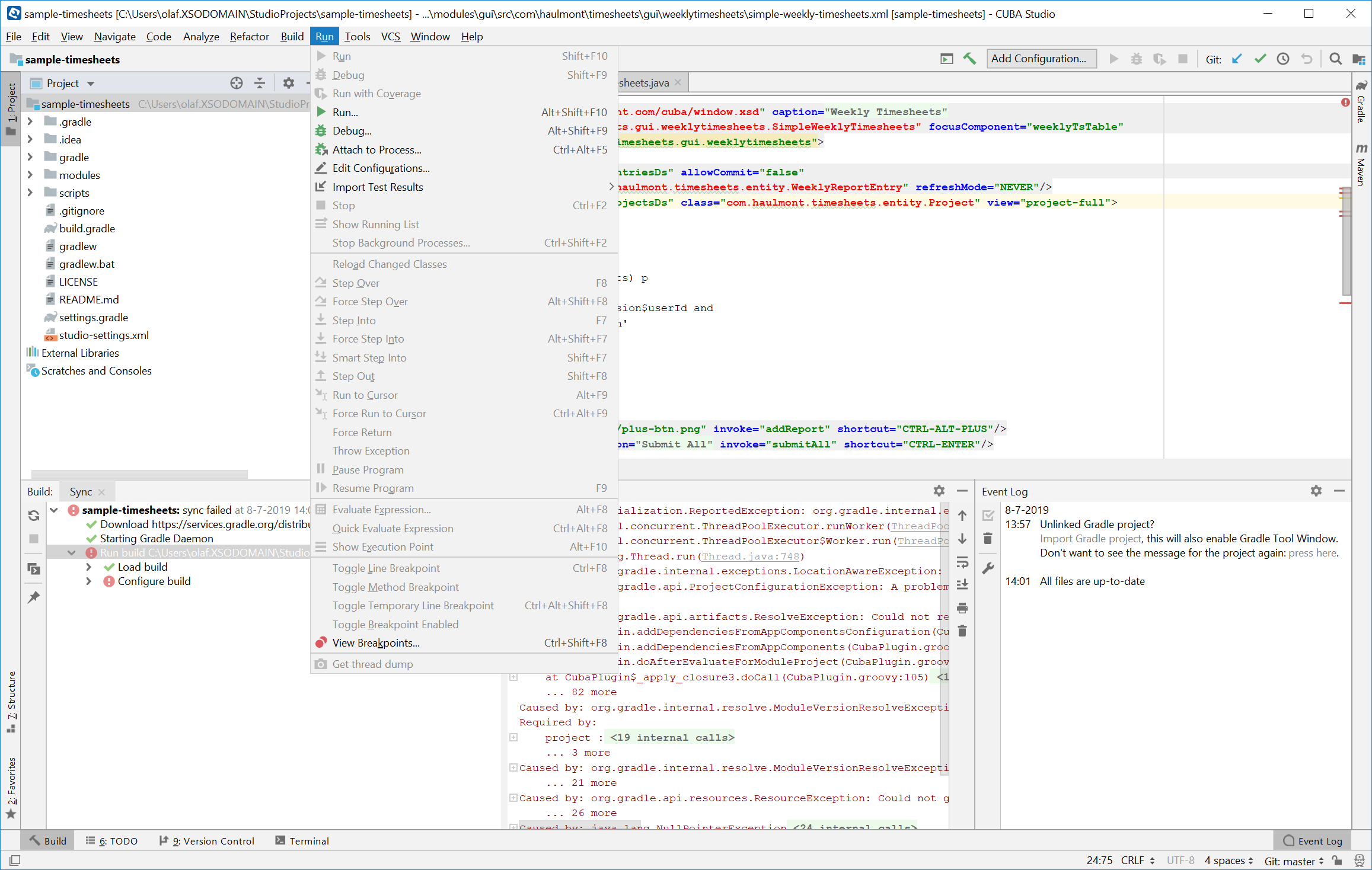Open Build output settings gear icon
1372x870 pixels.
[x=939, y=491]
